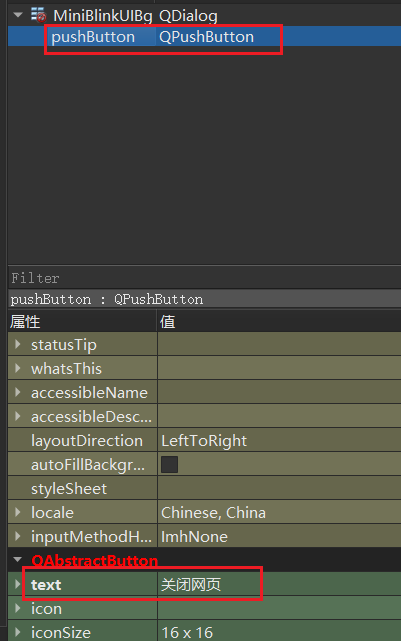Collapse the QAbstractButton property group
401x641 pixels.
pyautogui.click(x=18, y=560)
